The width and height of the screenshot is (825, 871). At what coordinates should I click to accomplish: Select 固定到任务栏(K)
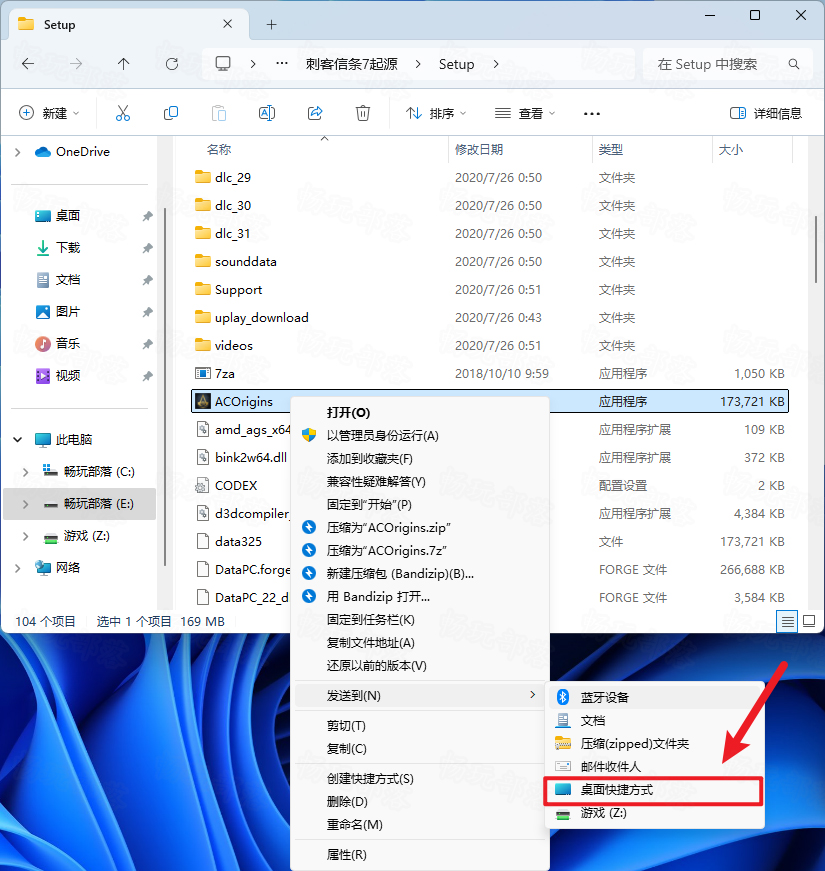click(x=420, y=619)
